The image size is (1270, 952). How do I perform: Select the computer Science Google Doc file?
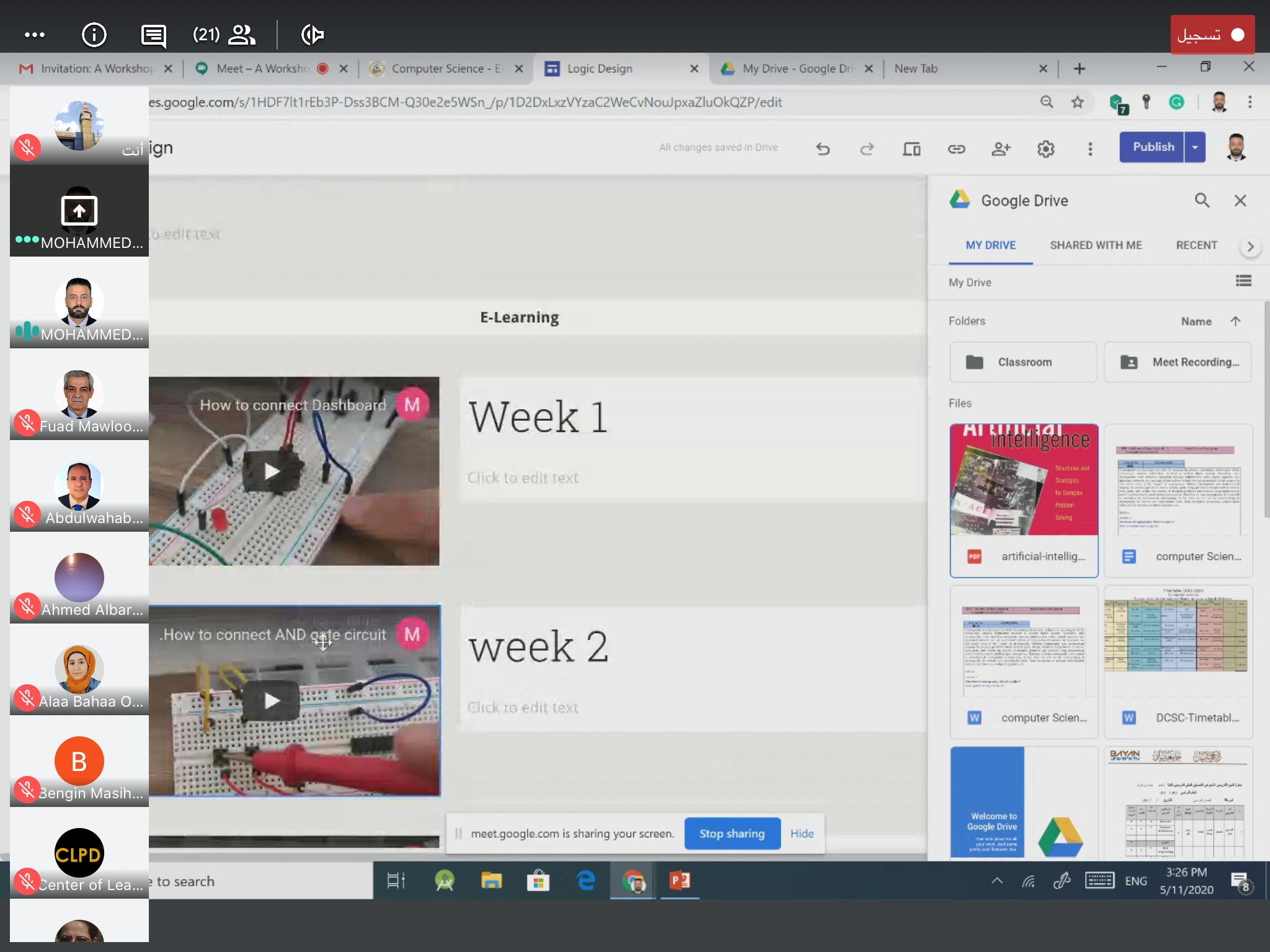(x=1178, y=501)
